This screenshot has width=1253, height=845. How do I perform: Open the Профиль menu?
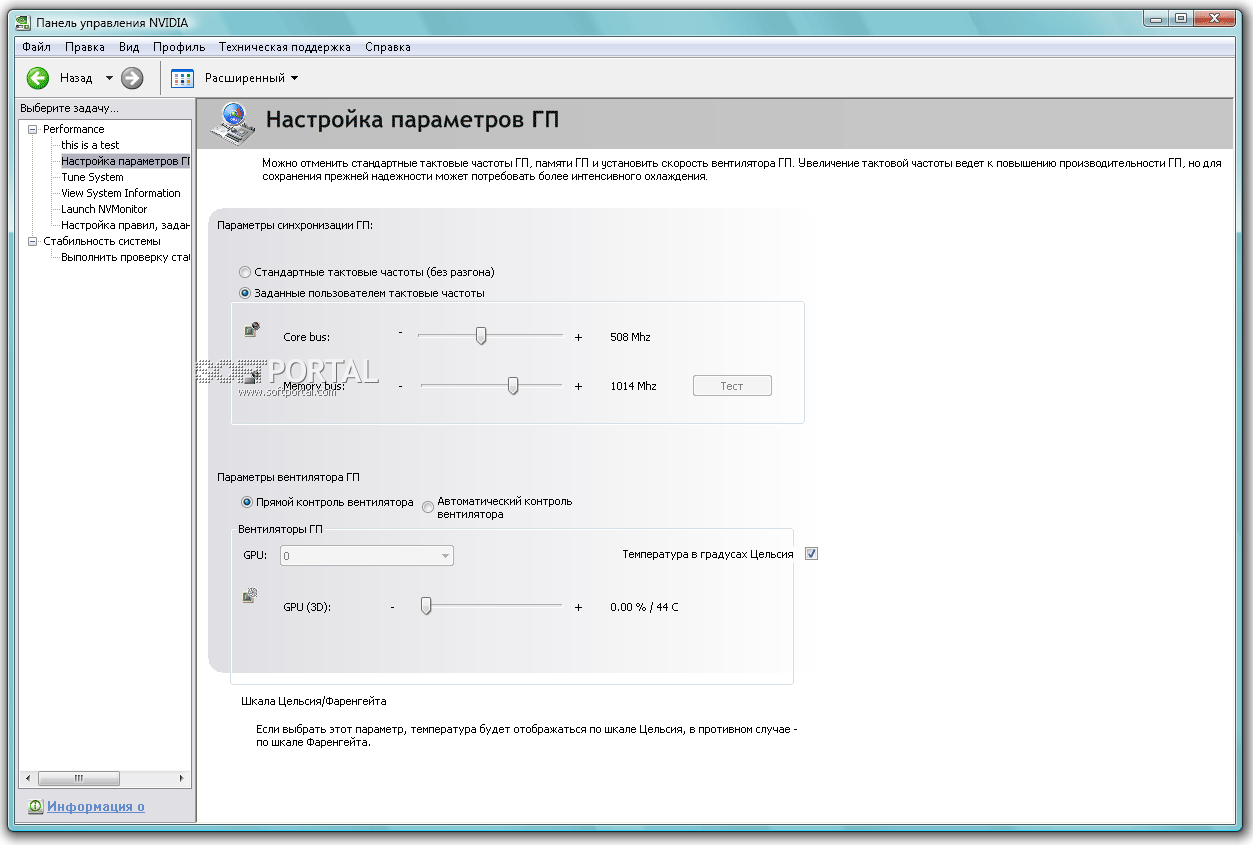[179, 47]
